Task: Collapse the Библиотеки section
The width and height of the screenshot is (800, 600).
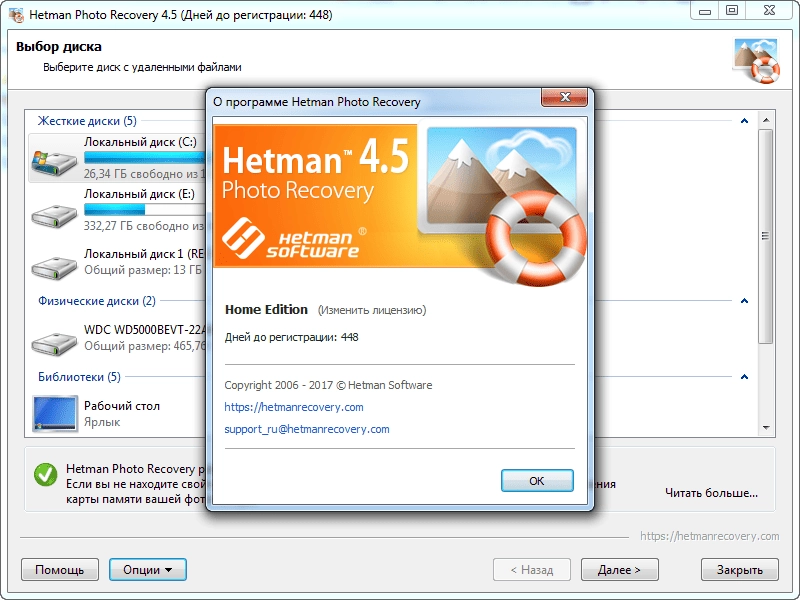Action: pos(744,377)
